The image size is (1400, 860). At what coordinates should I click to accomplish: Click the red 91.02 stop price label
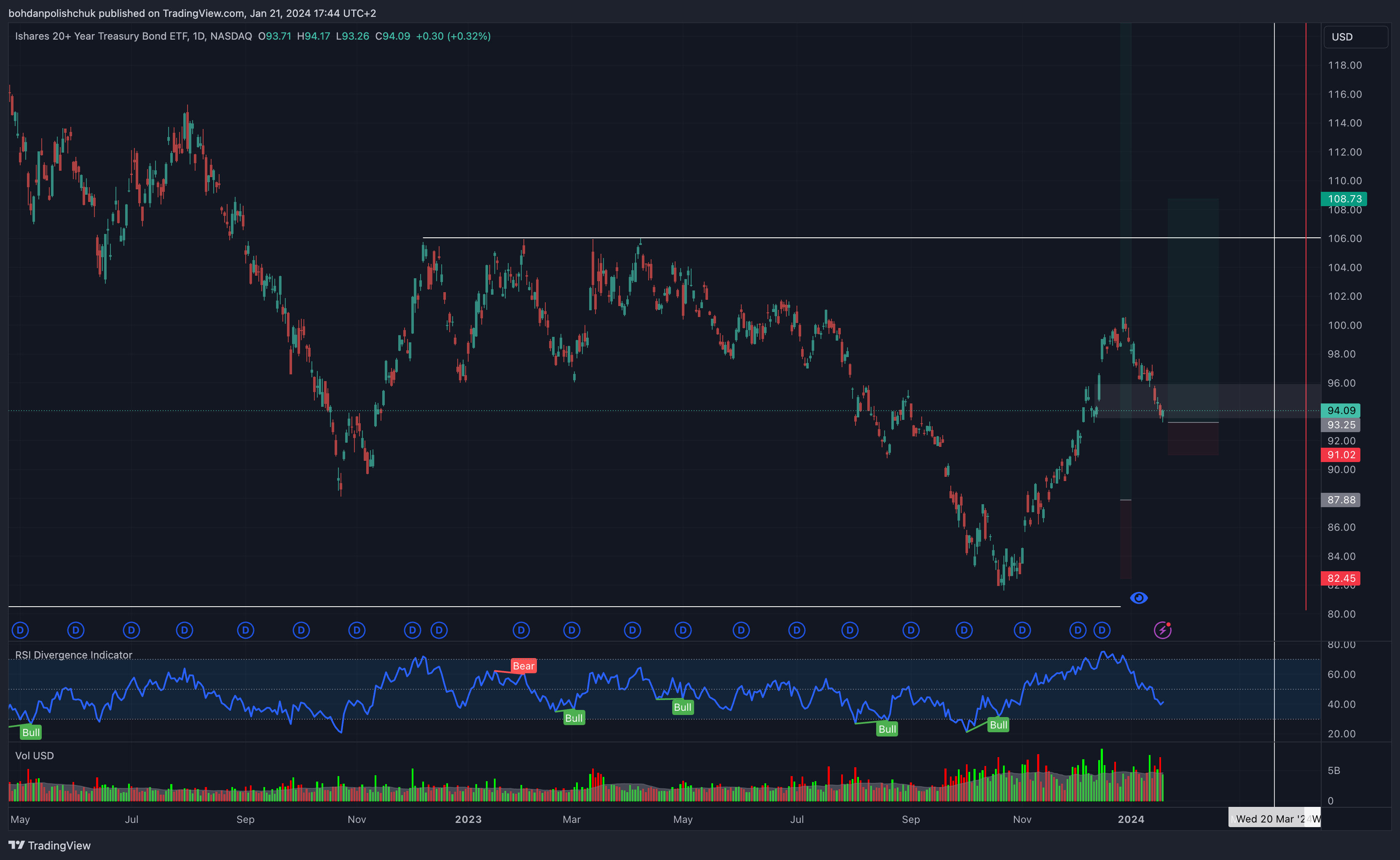click(x=1340, y=454)
